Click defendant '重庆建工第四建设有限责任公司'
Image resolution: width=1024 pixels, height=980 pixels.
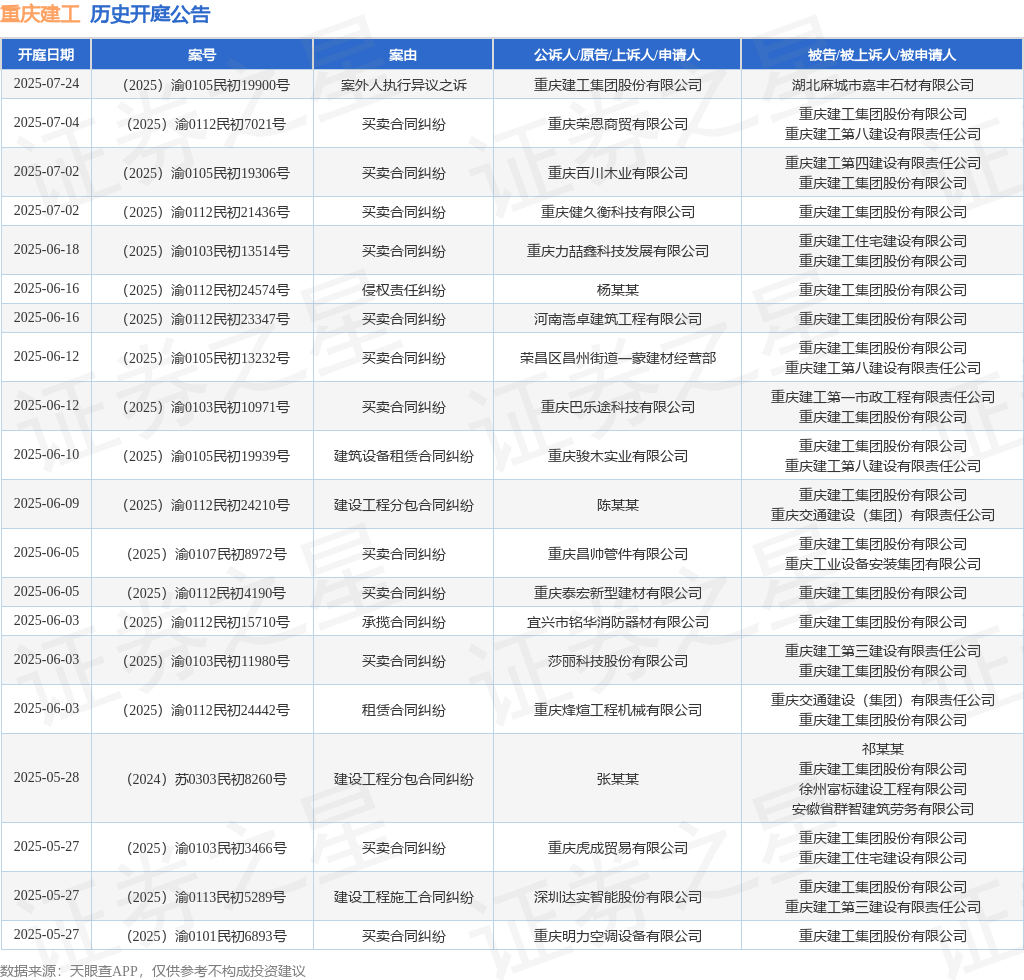click(x=882, y=163)
